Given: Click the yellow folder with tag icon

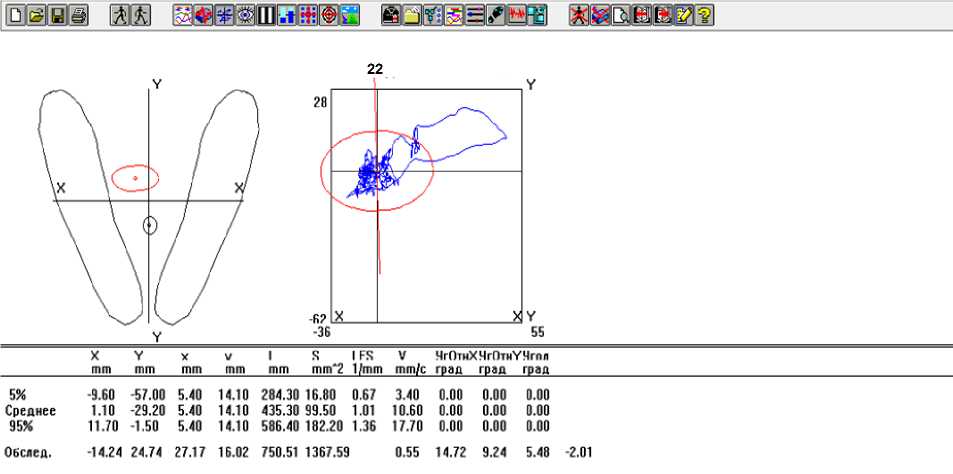Looking at the screenshot, I should pyautogui.click(x=412, y=15).
